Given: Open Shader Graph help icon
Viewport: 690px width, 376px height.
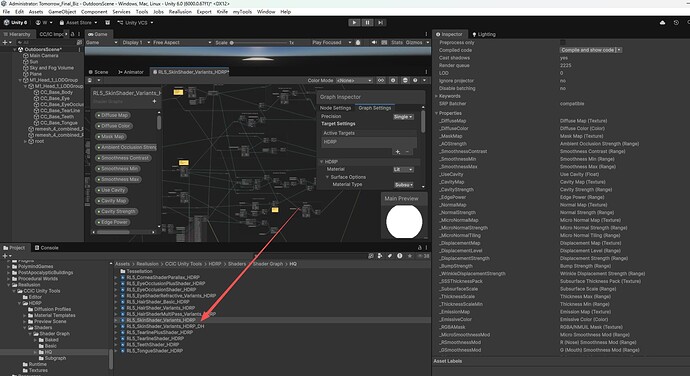Looking at the screenshot, I should pos(415,81).
